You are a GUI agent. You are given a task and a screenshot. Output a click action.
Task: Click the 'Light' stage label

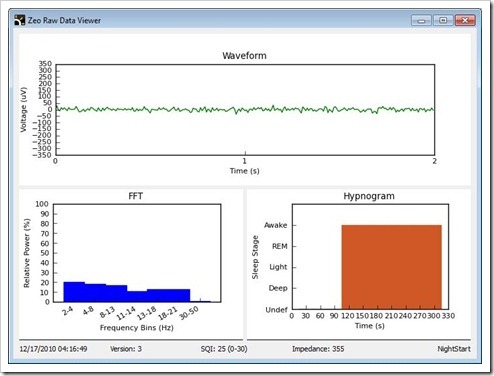(278, 267)
